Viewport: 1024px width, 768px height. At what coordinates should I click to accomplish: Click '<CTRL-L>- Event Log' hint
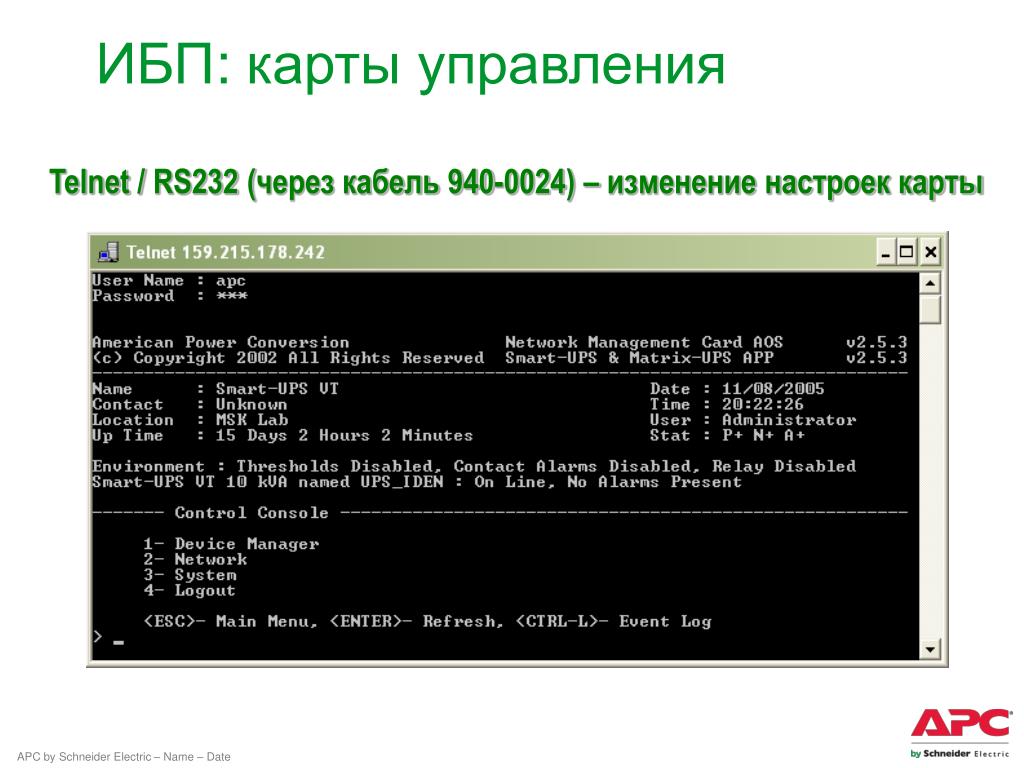coord(613,622)
